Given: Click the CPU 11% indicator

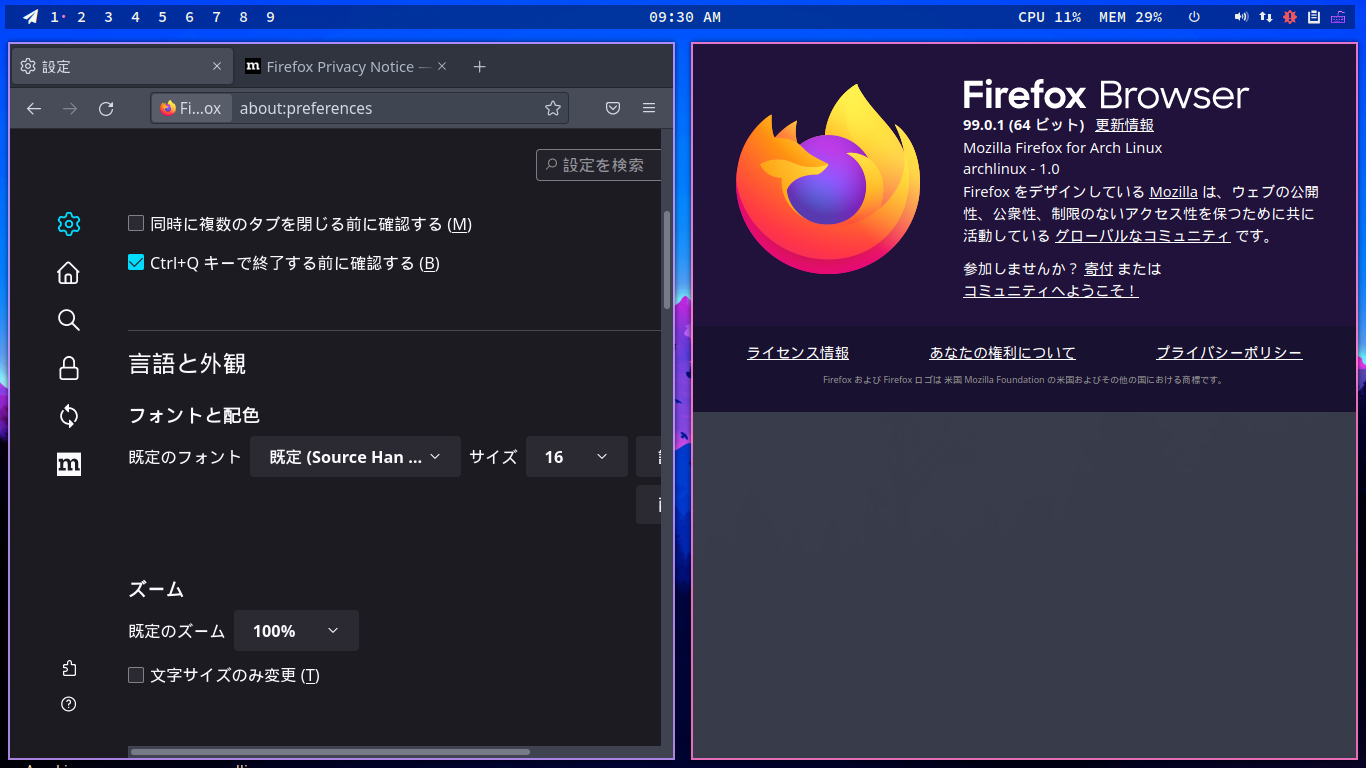Looking at the screenshot, I should click(x=1049, y=17).
